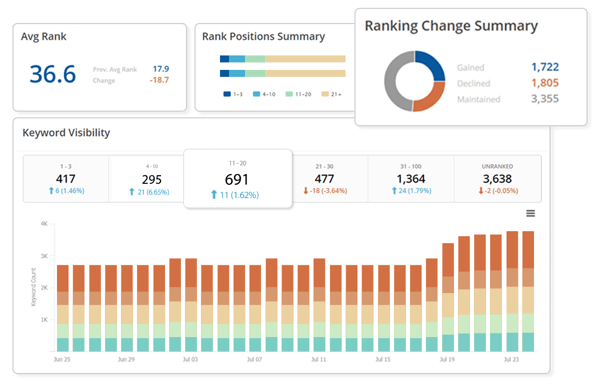
Task: Click the Avg Rank value 36.6
Action: tap(53, 74)
